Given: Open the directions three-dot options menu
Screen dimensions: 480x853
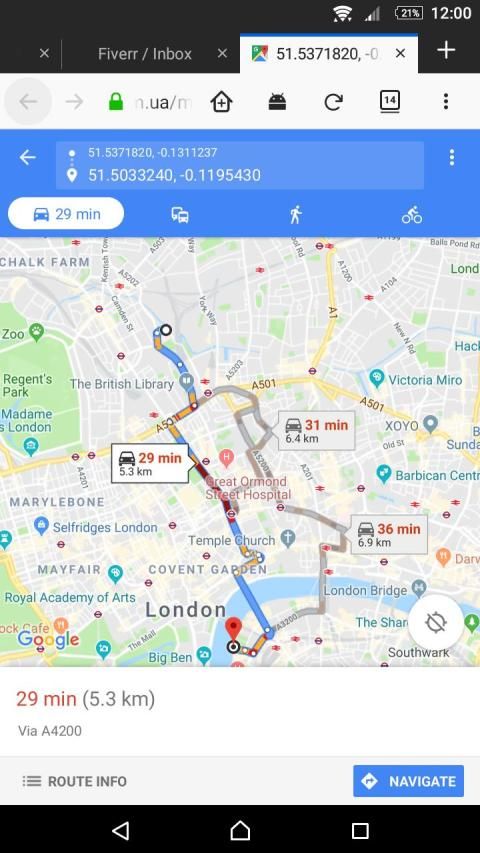Looking at the screenshot, I should coord(452,158).
